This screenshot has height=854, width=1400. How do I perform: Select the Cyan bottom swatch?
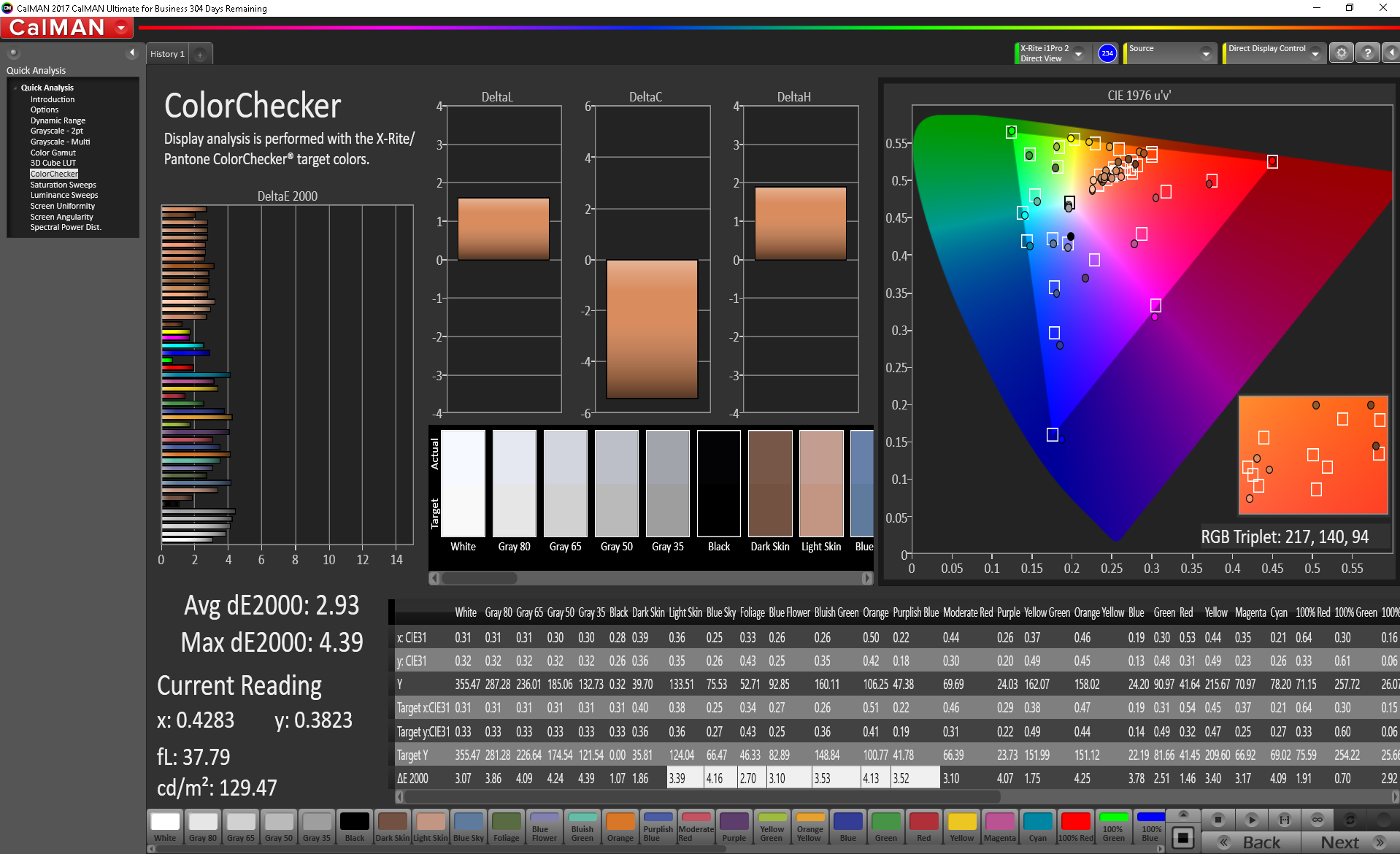(1038, 826)
